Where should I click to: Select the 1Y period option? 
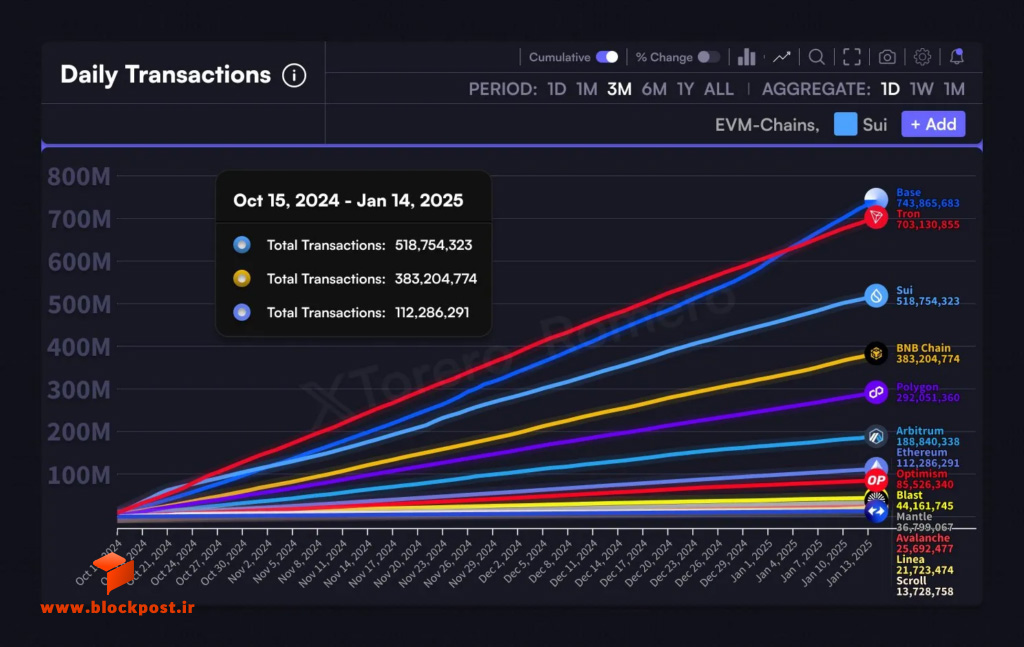coord(685,89)
